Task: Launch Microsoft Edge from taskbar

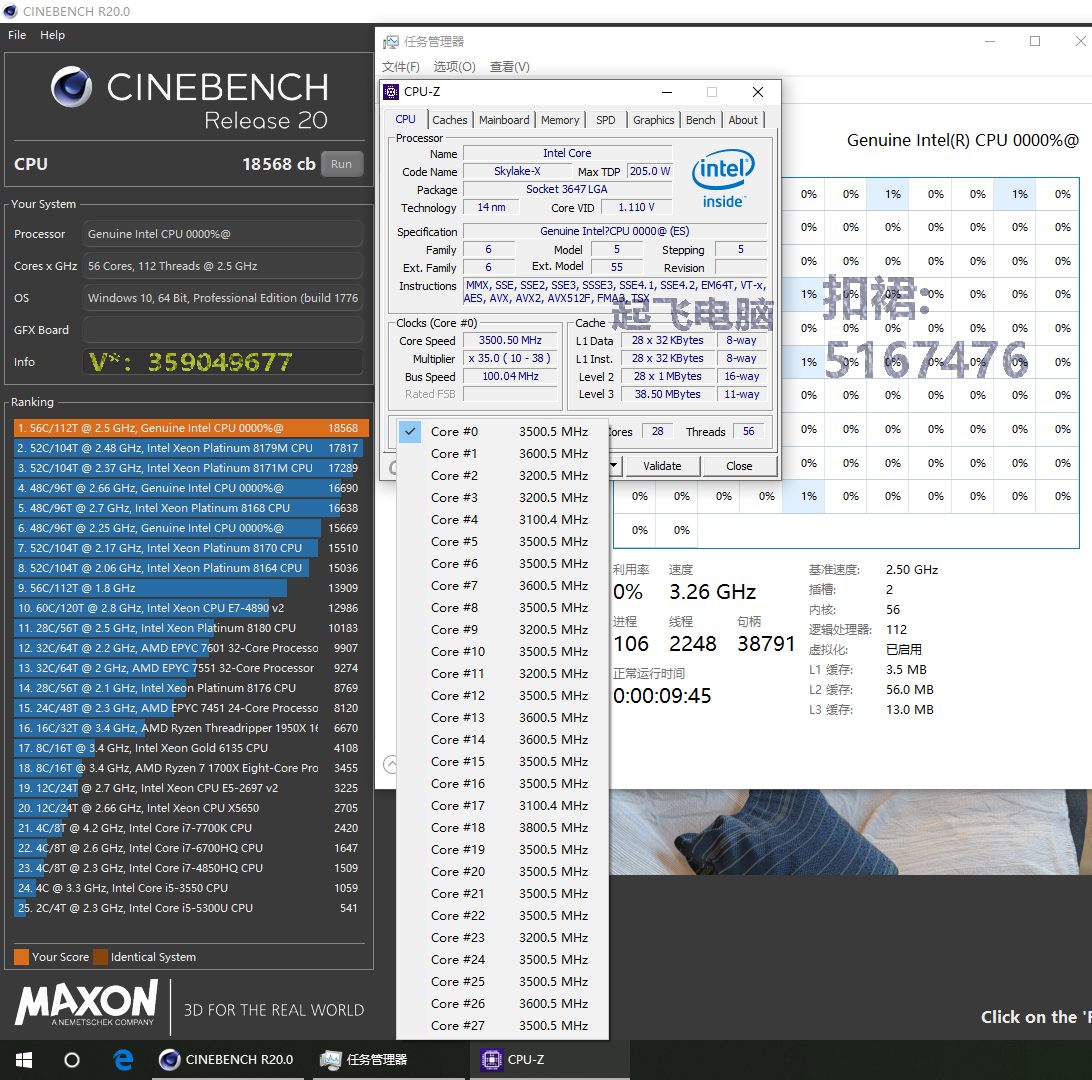Action: coord(123,1060)
